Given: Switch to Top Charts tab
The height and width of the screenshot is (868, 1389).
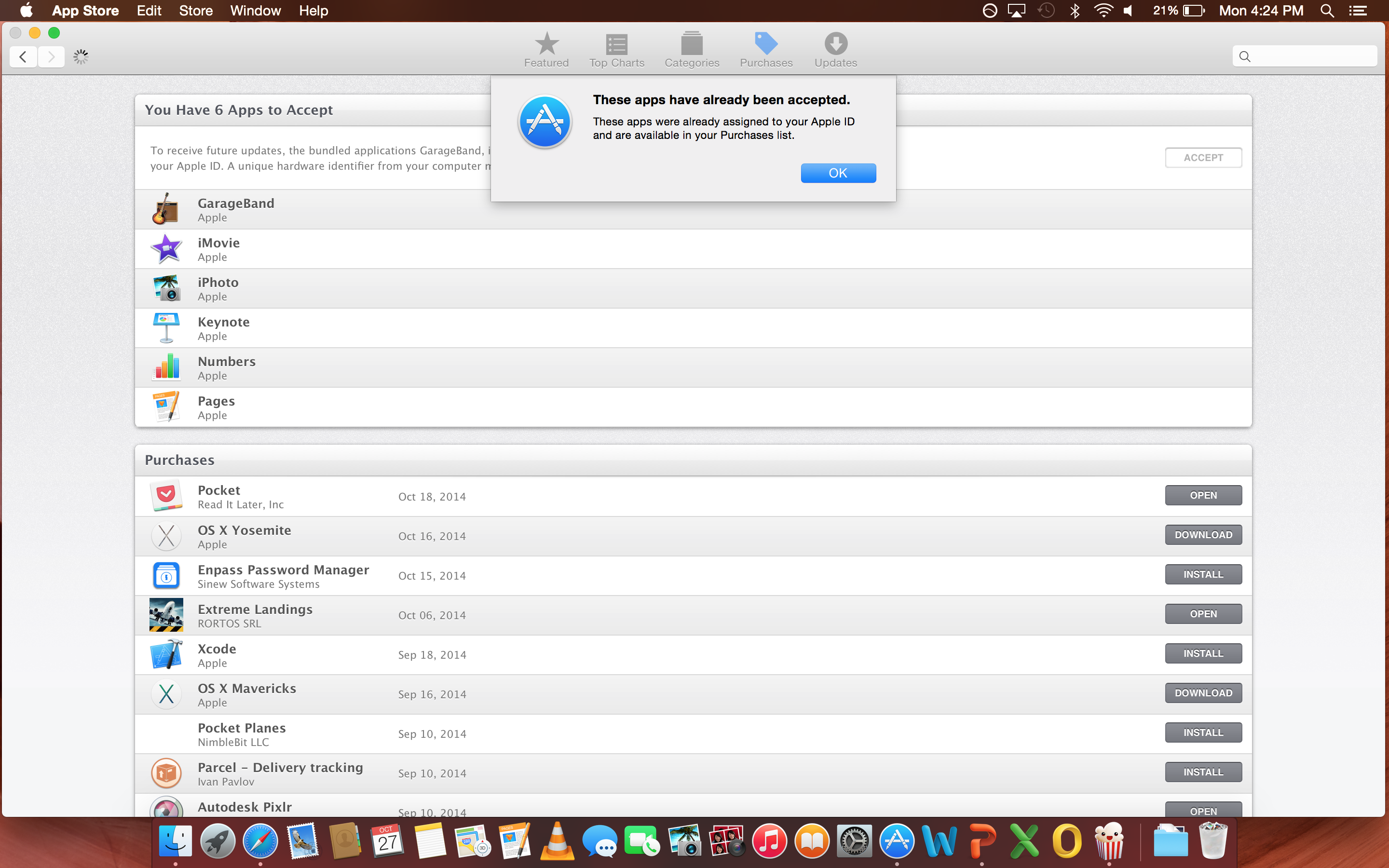Looking at the screenshot, I should [x=616, y=50].
